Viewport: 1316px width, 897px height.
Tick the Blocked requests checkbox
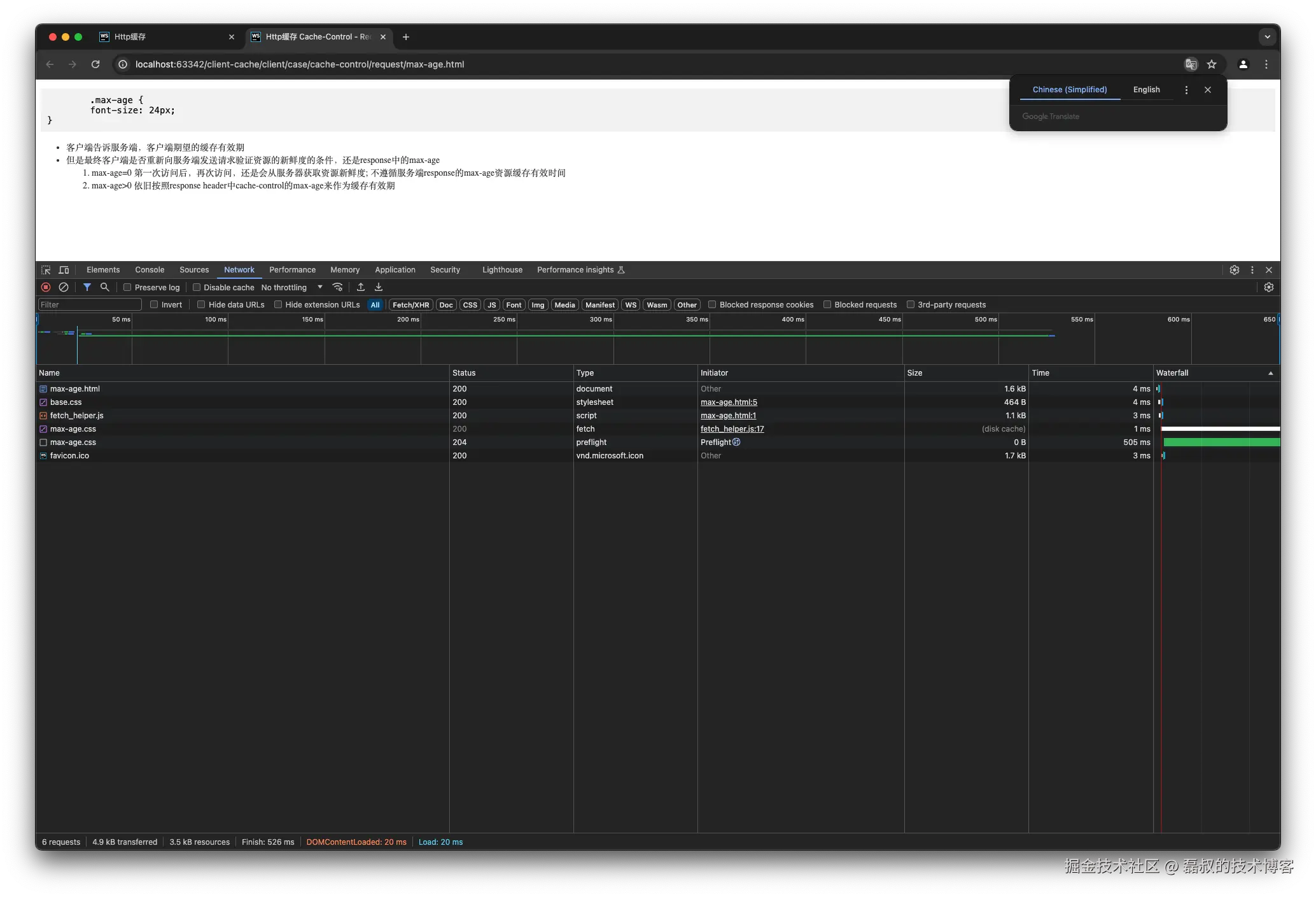pos(827,304)
